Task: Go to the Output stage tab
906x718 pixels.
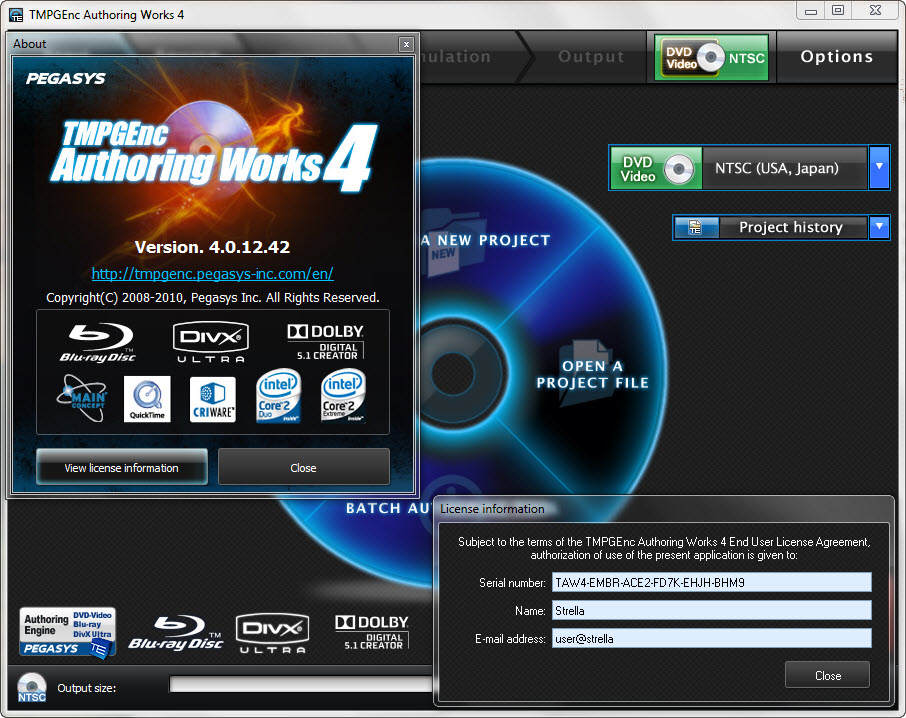Action: [591, 57]
